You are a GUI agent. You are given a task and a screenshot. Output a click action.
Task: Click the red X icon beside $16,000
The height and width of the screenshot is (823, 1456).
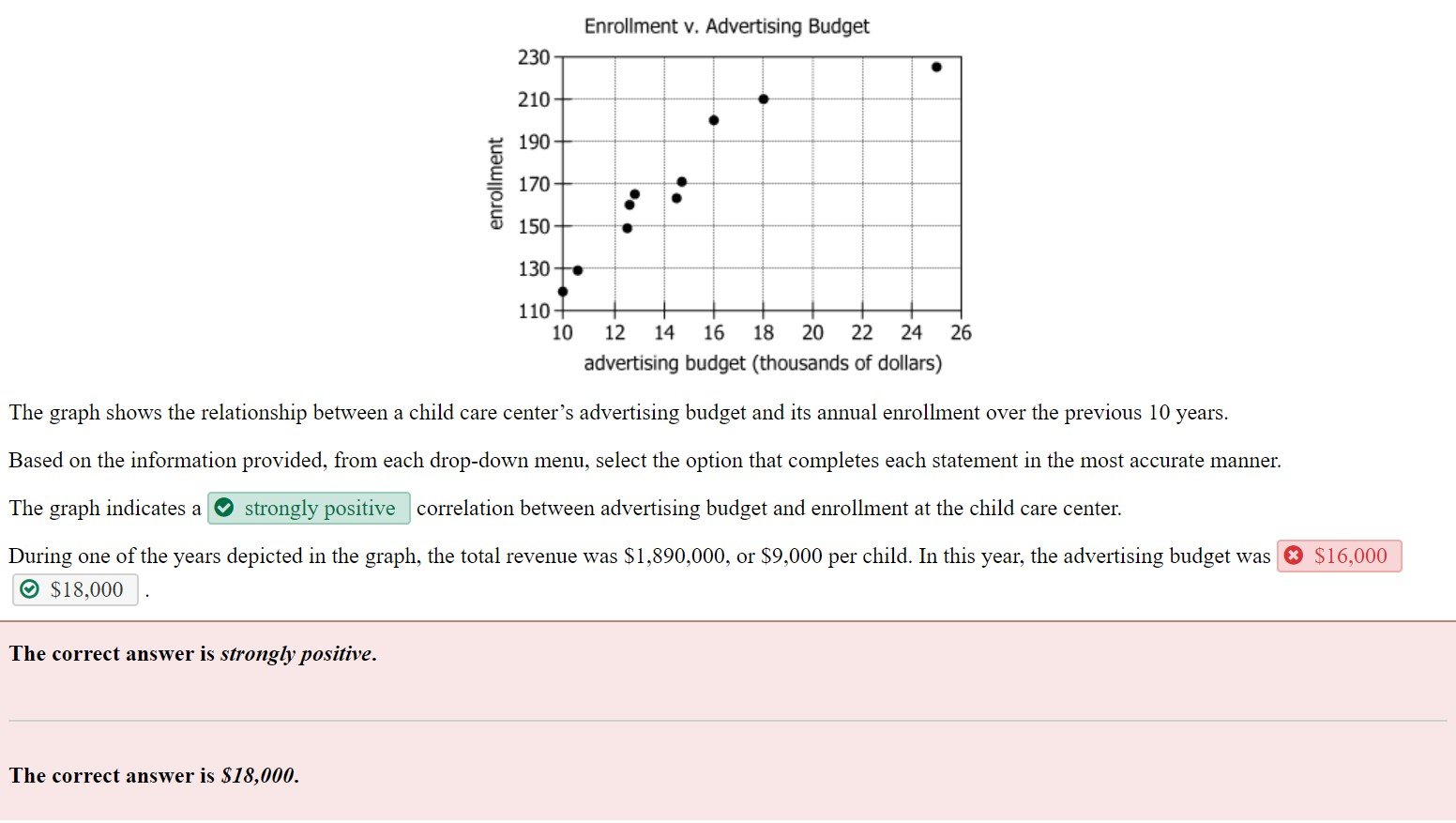coord(1294,556)
